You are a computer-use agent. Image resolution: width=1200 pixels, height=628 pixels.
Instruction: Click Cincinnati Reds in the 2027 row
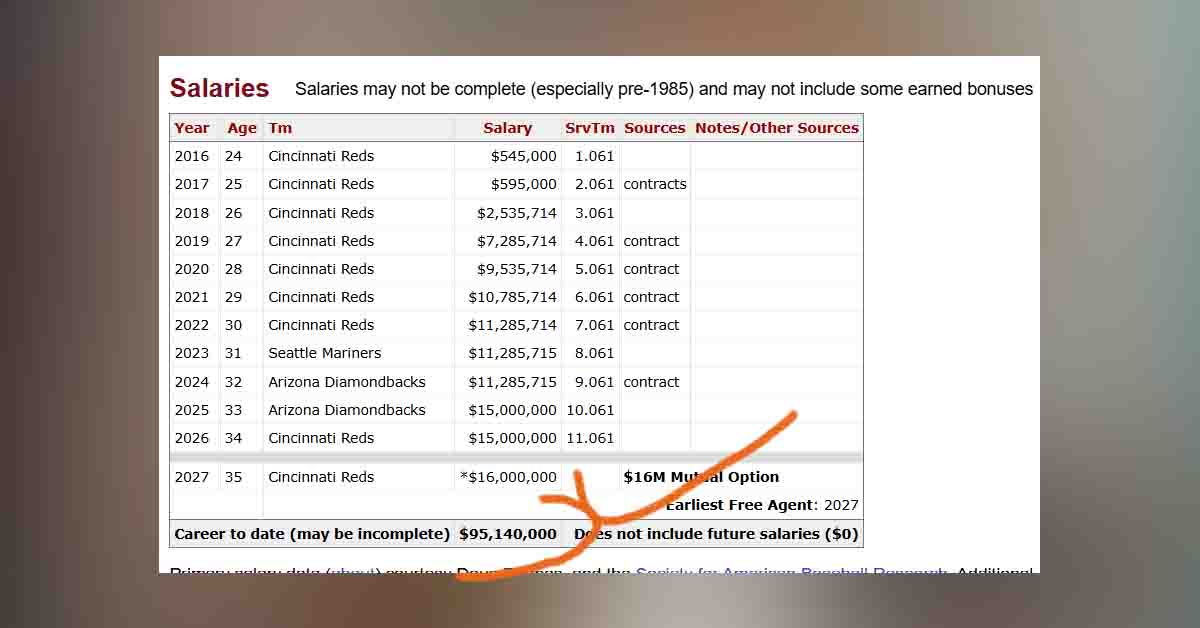coord(320,477)
